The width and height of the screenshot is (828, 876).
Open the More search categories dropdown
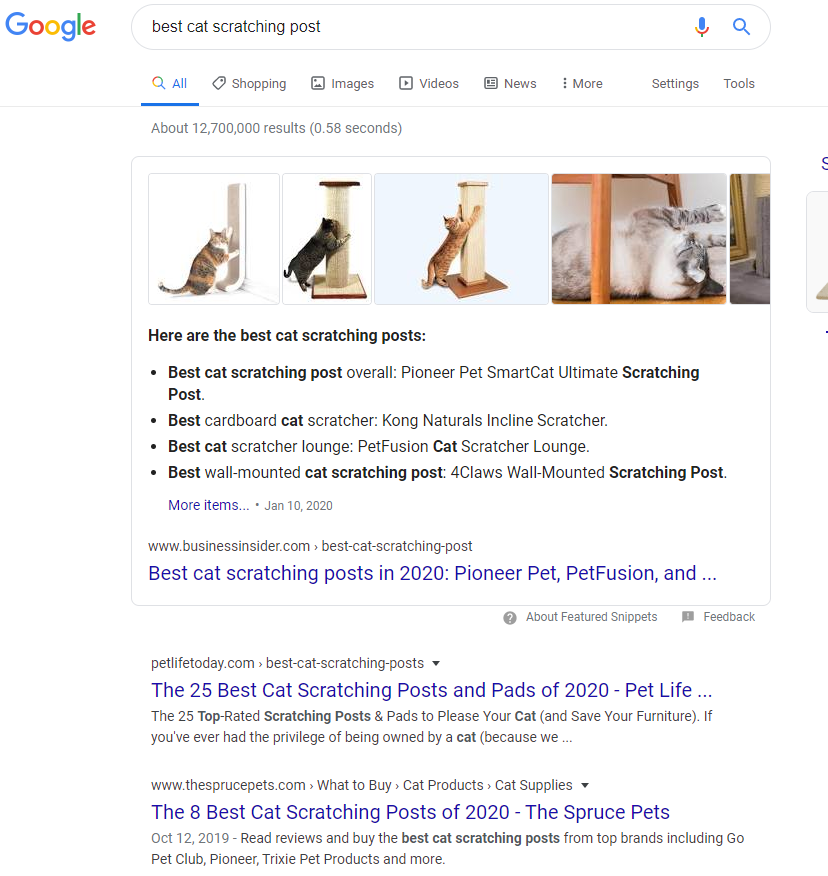(581, 83)
